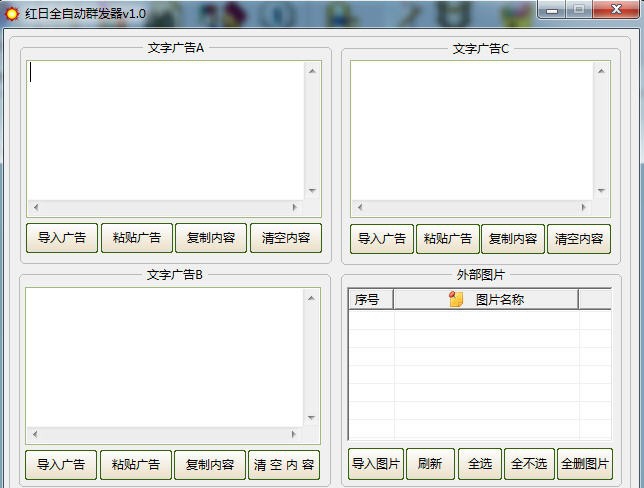Click the 全删图片 button
Screen dimensions: 644x488
point(585,464)
